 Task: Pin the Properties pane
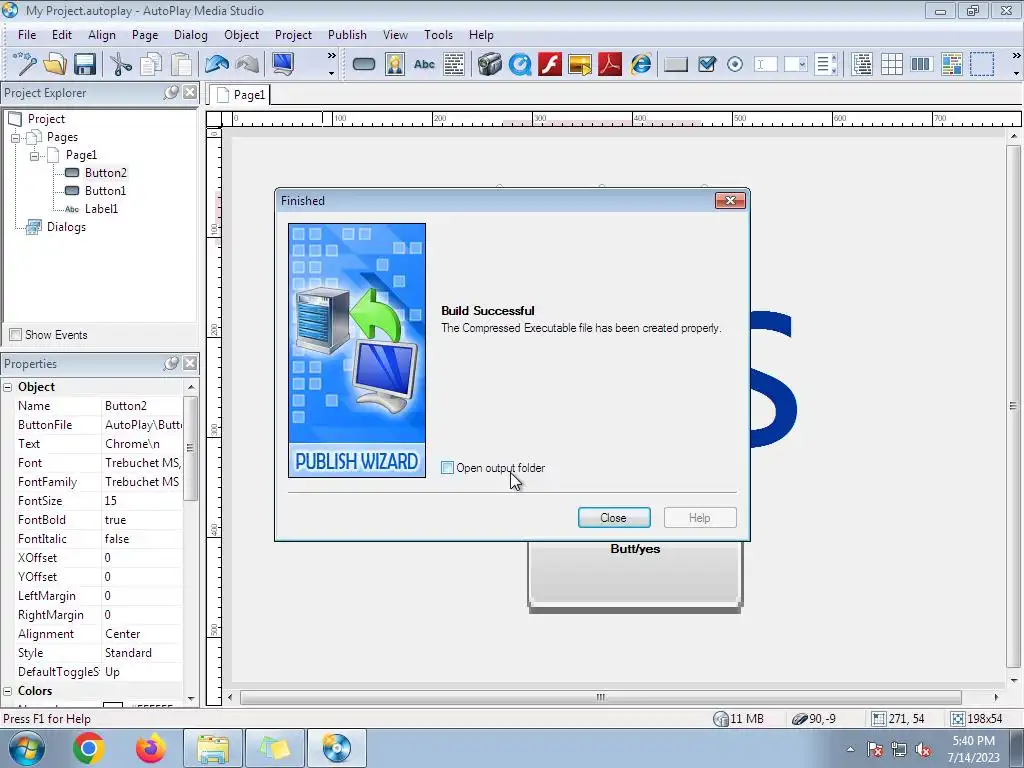coord(171,364)
